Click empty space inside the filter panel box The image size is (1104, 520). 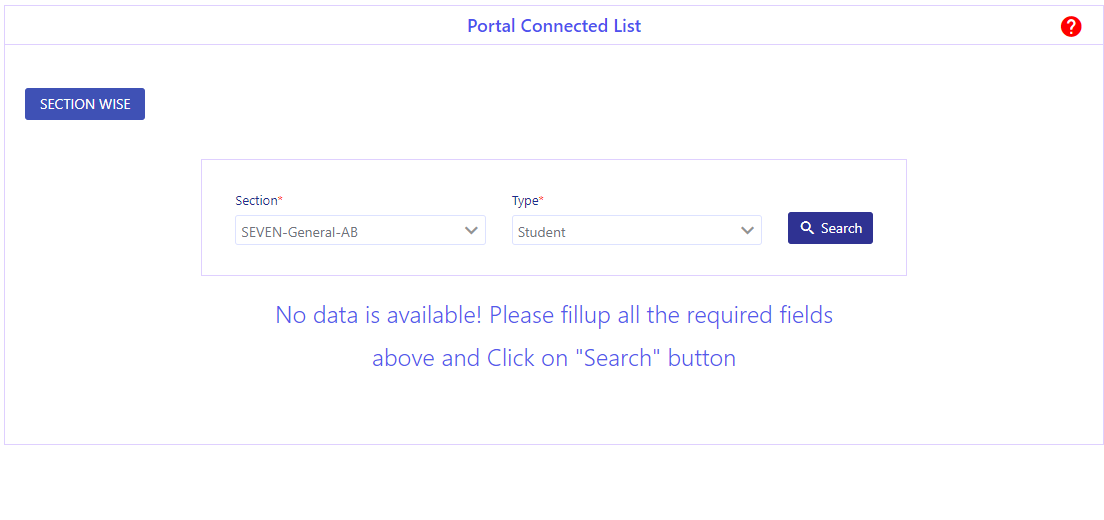tap(554, 259)
